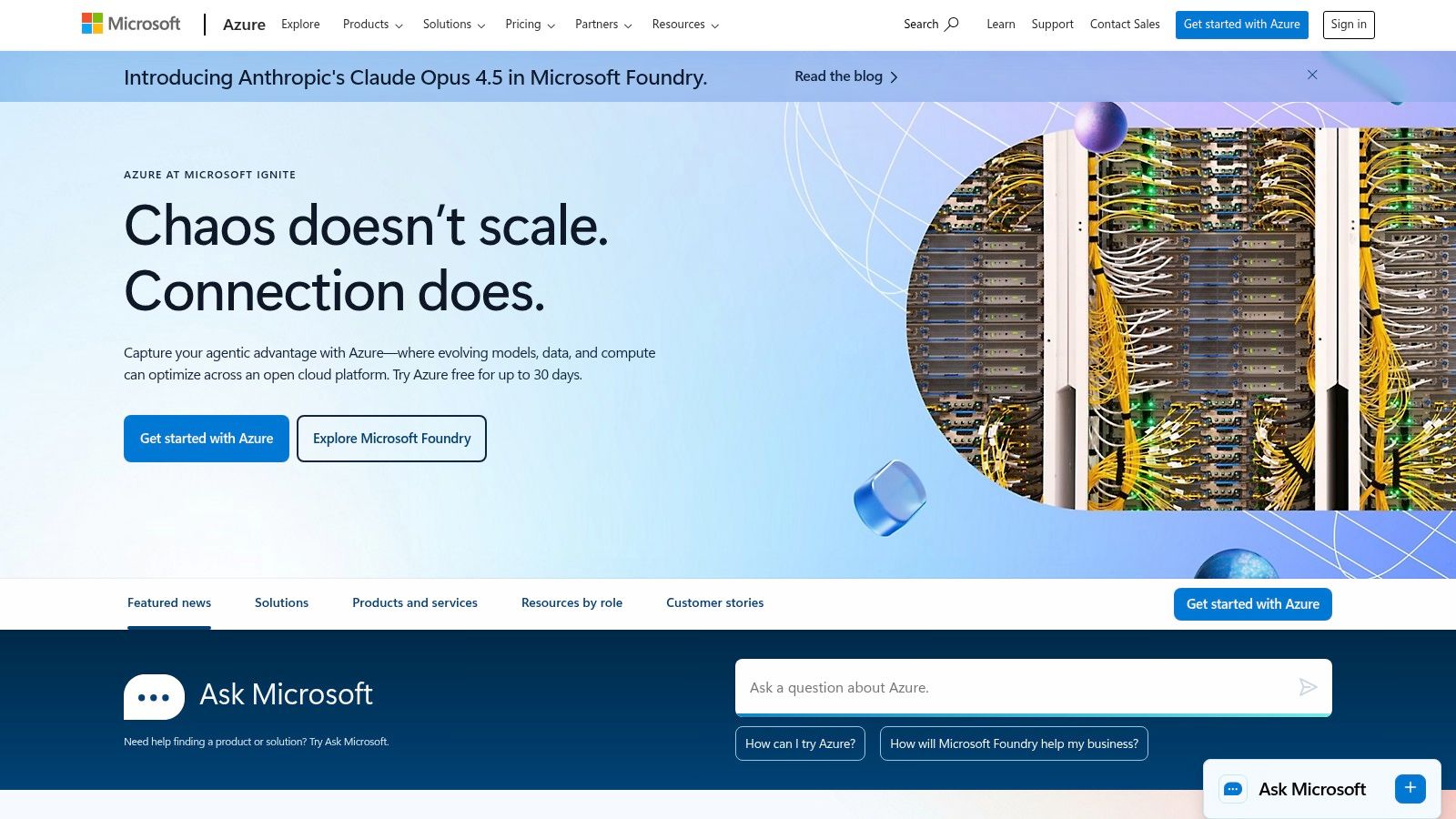Click the speech bubble icon beside Ask Microsoft
The width and height of the screenshot is (1456, 819).
click(x=154, y=695)
